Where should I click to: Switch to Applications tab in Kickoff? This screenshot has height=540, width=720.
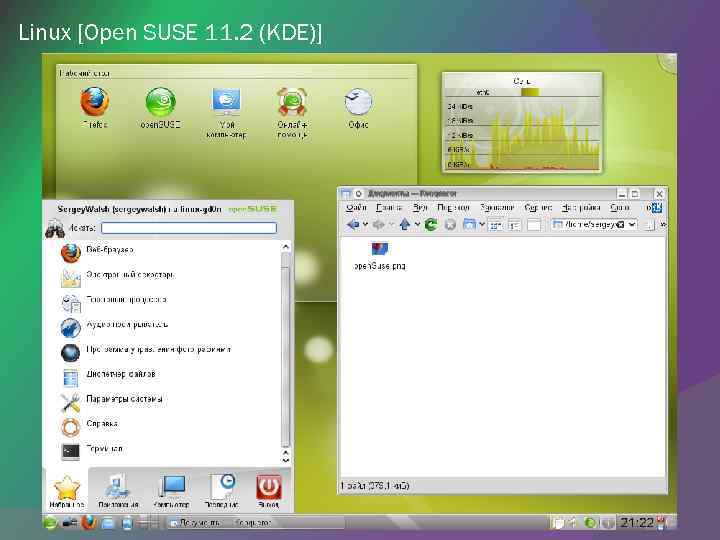coord(118,492)
